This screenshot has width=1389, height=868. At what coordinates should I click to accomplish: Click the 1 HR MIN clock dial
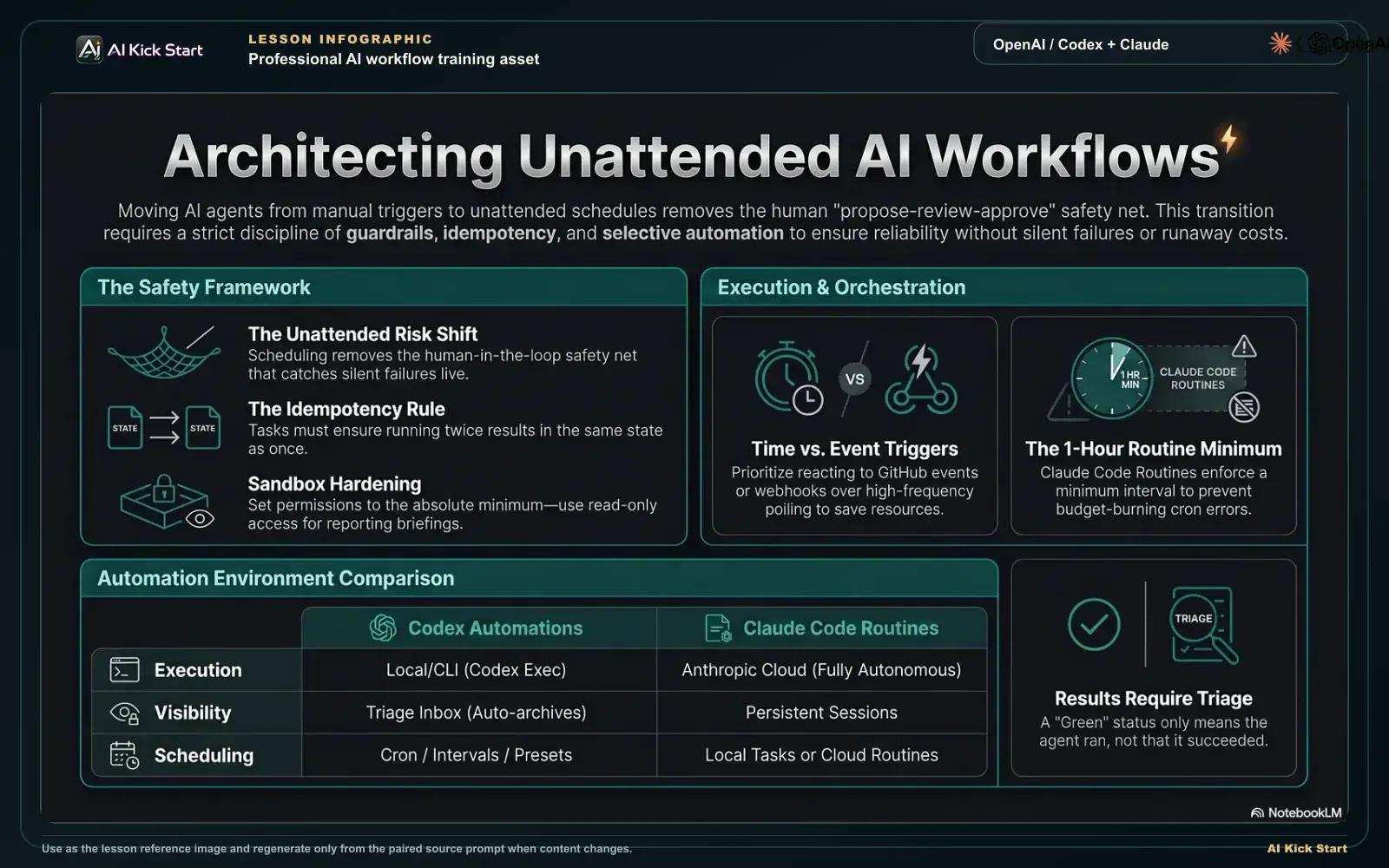click(x=1112, y=379)
